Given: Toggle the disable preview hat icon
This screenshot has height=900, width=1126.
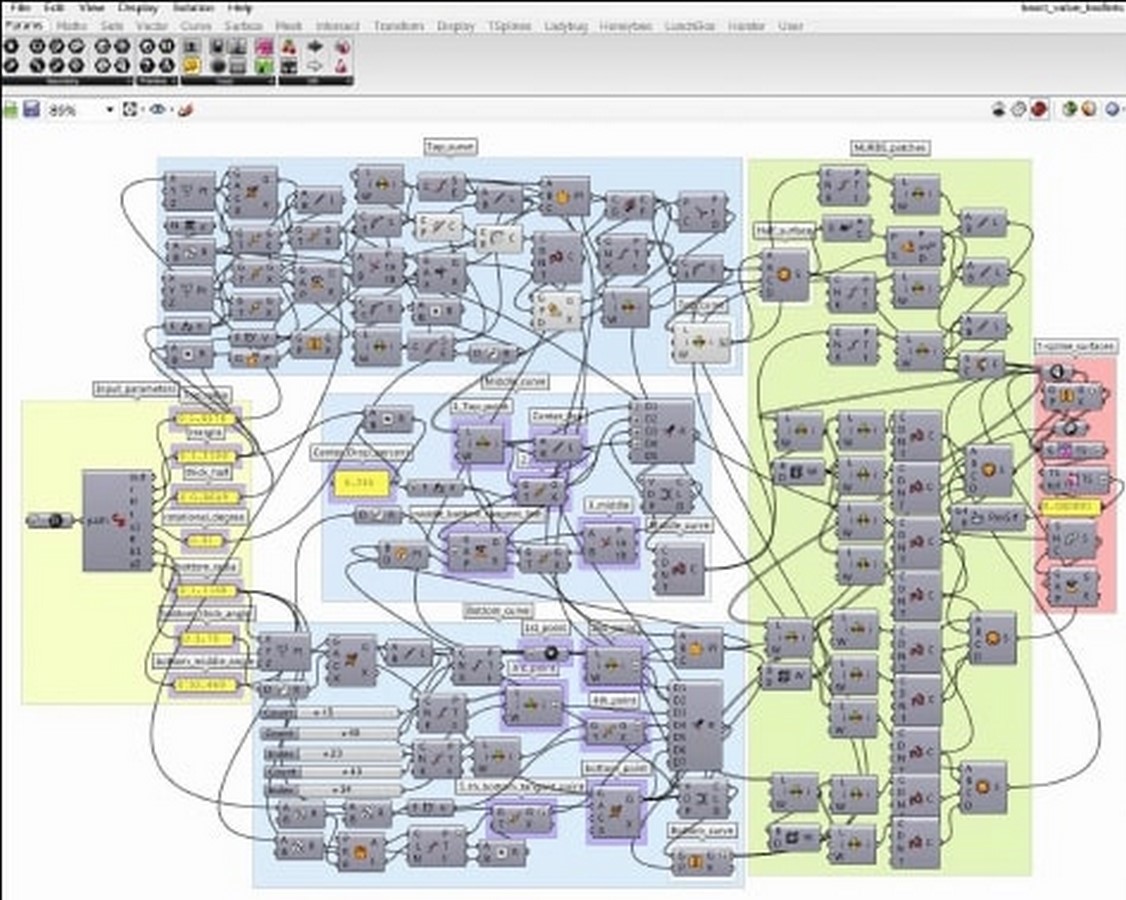Looking at the screenshot, I should click(x=999, y=109).
